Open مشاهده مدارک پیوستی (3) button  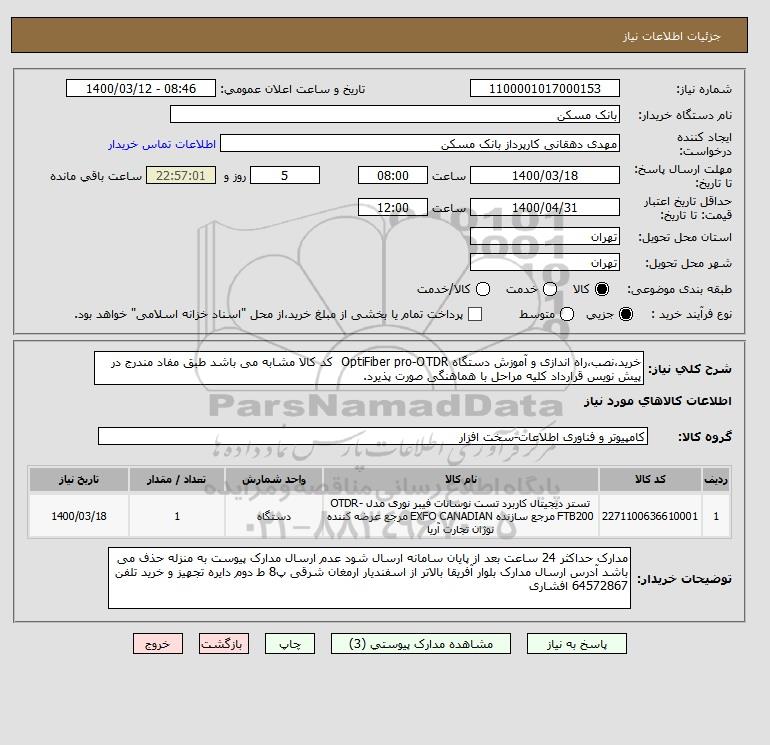click(x=421, y=644)
